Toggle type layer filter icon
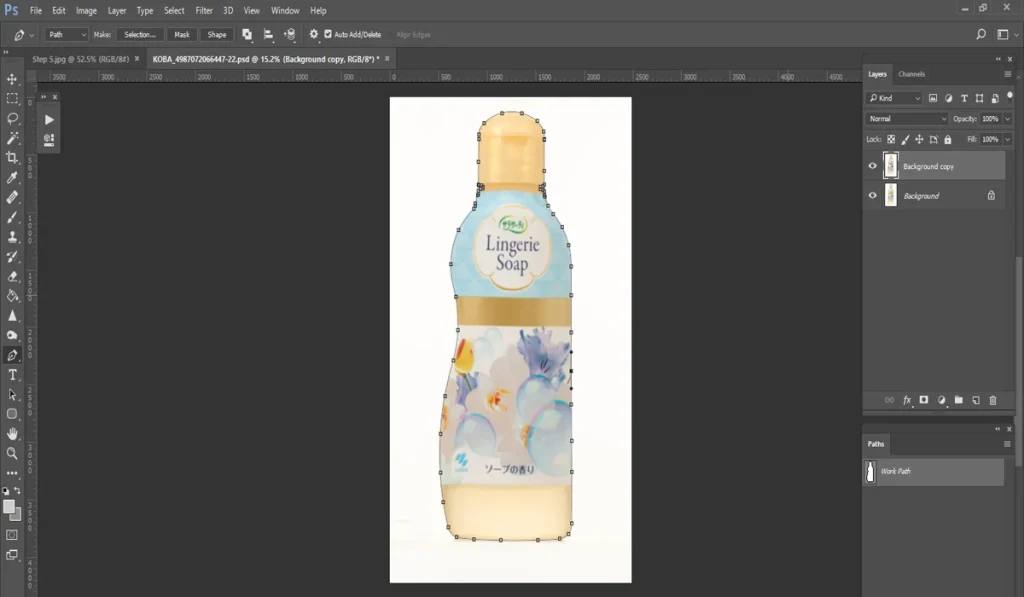The image size is (1024, 597). [x=964, y=98]
